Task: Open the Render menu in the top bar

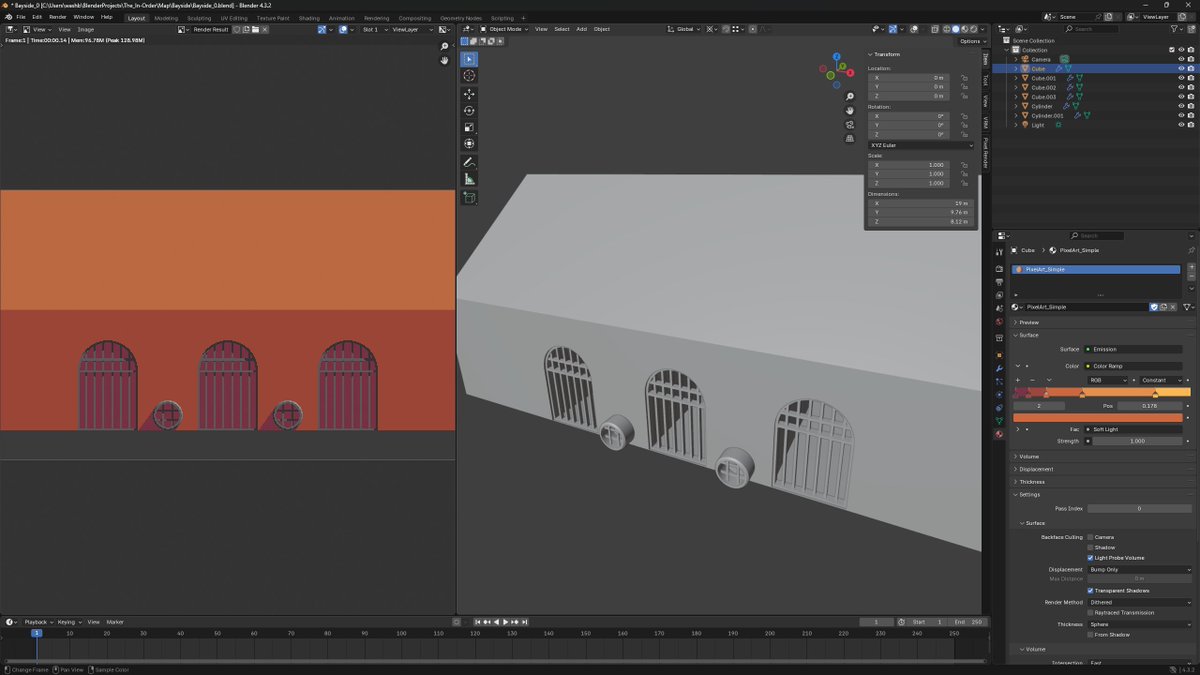Action: tap(58, 17)
